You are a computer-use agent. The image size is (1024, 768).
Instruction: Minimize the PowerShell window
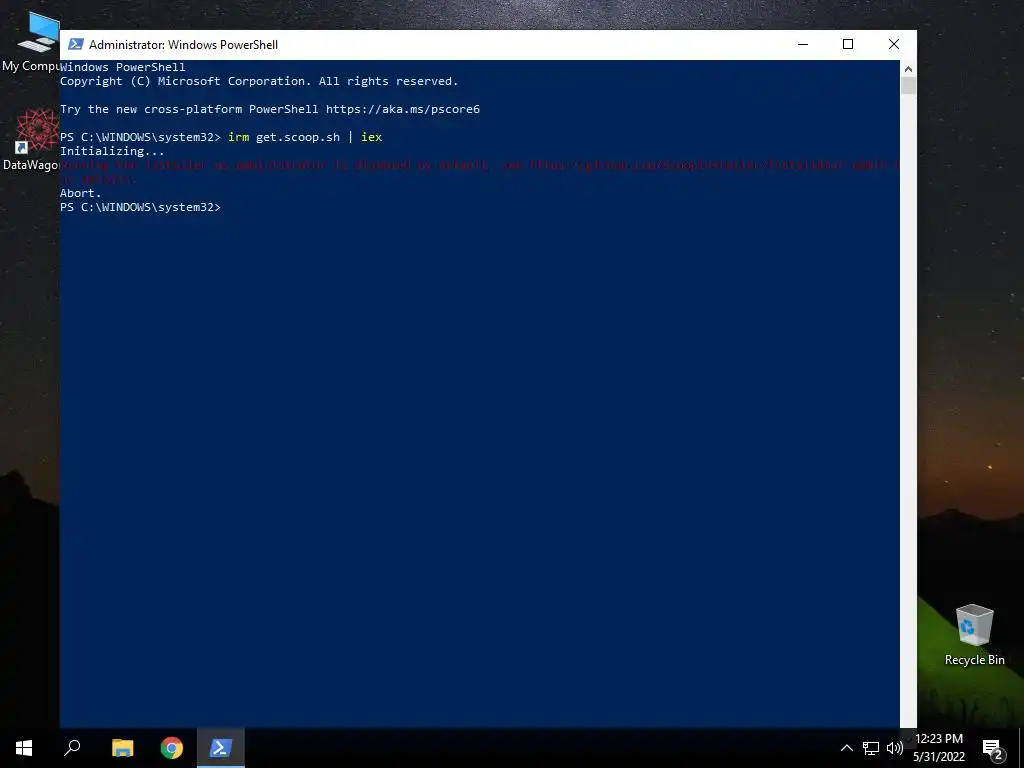tap(803, 44)
